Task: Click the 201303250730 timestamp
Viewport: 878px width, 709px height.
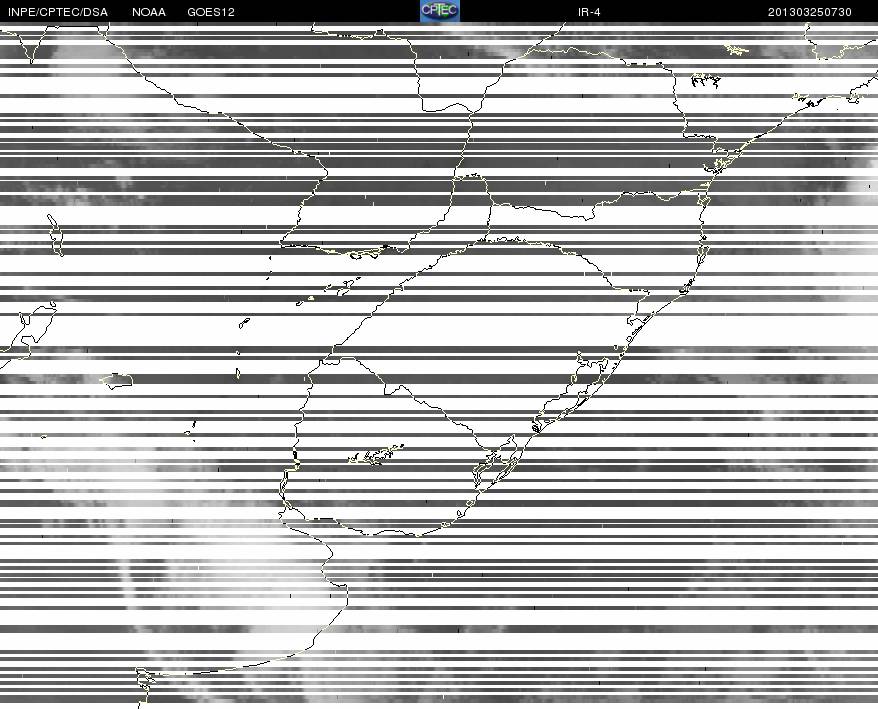Action: pyautogui.click(x=810, y=12)
